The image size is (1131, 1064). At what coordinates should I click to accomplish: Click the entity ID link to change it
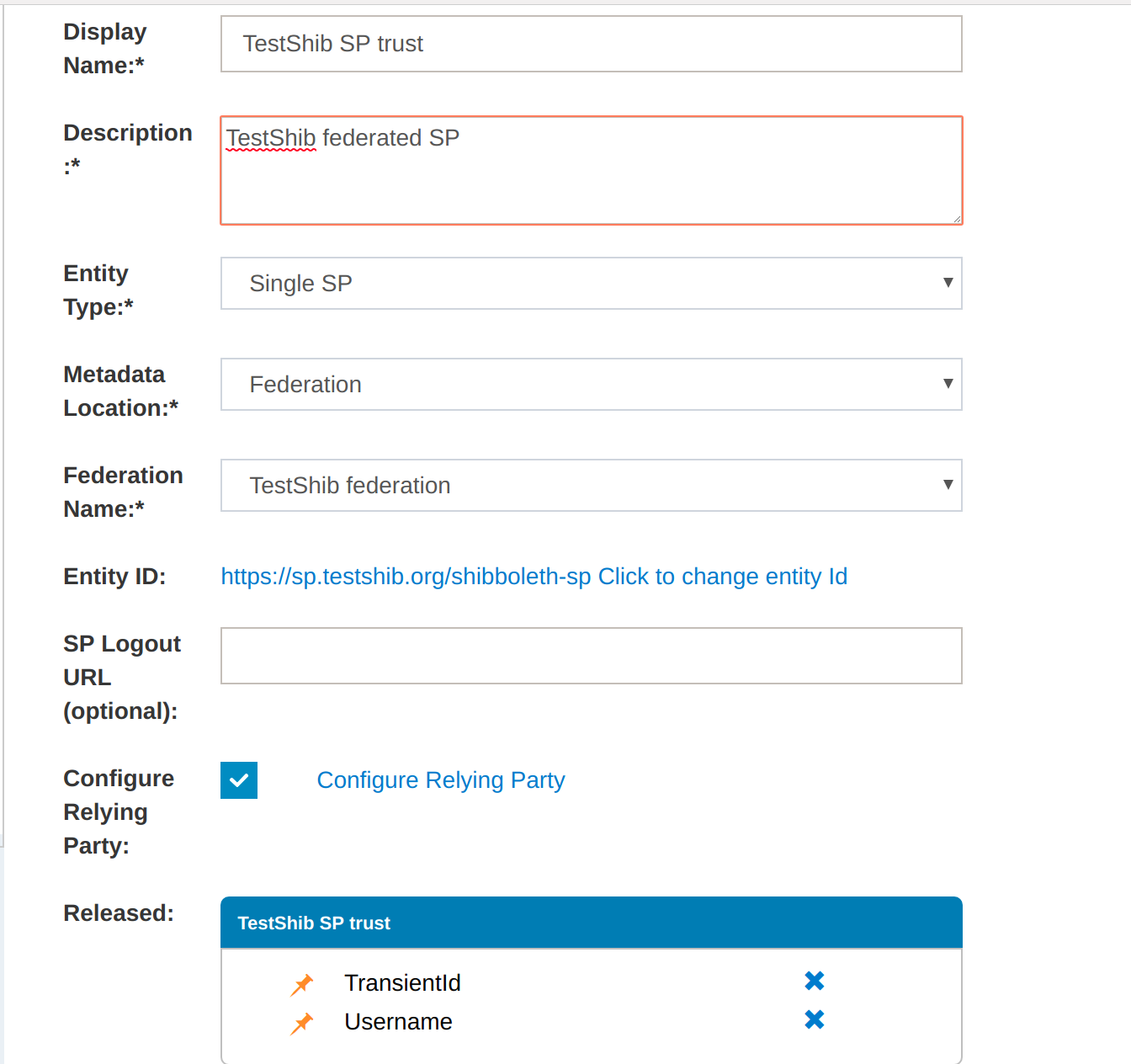pyautogui.click(x=534, y=577)
